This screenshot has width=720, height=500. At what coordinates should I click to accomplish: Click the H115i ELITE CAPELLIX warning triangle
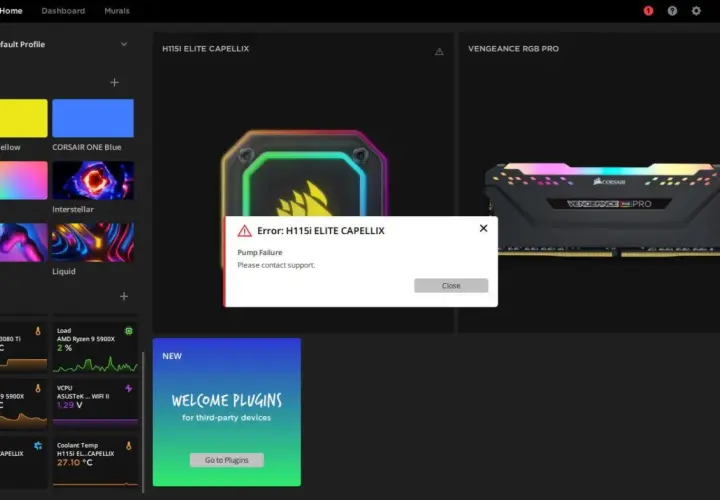point(439,51)
